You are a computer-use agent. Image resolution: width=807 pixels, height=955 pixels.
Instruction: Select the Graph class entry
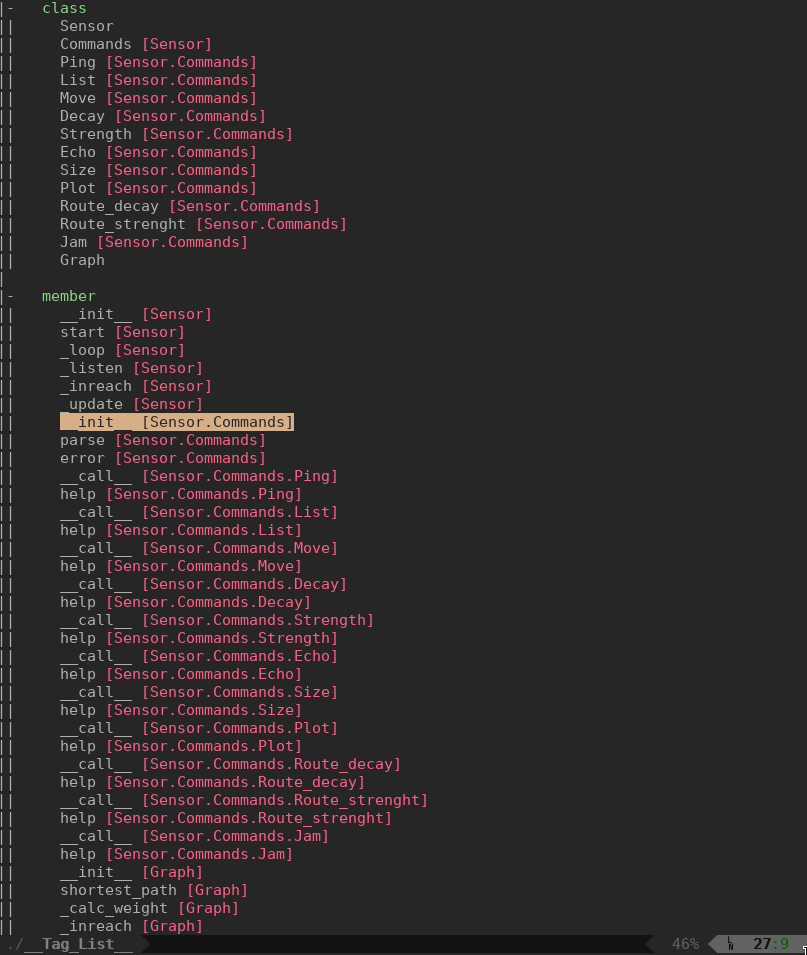coord(82,260)
